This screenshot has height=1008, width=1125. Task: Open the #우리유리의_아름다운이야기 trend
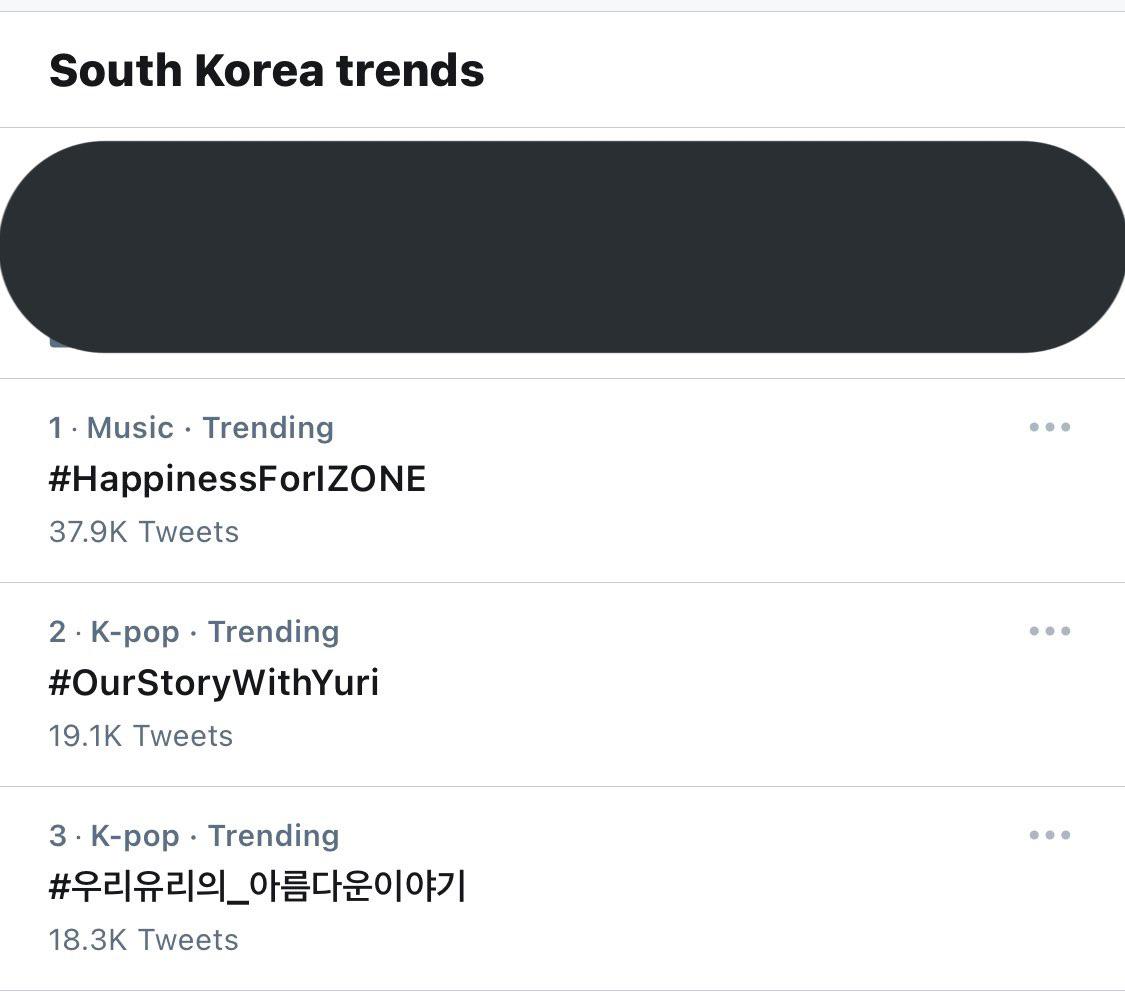258,887
